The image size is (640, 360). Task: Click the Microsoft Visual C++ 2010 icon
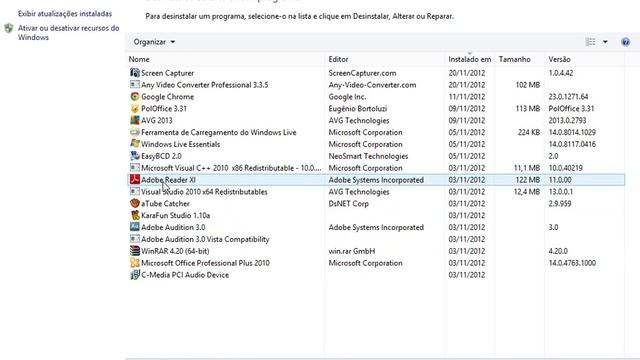(x=135, y=167)
